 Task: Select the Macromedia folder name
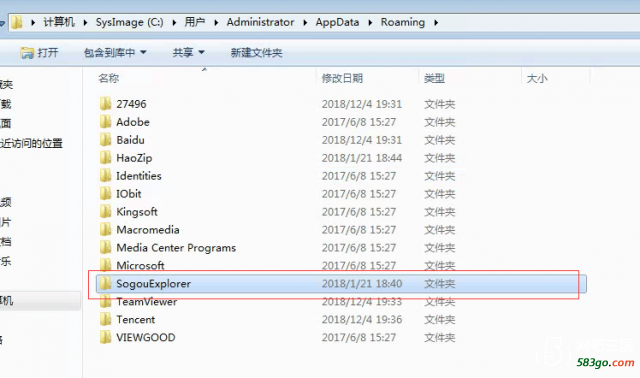[x=148, y=229]
